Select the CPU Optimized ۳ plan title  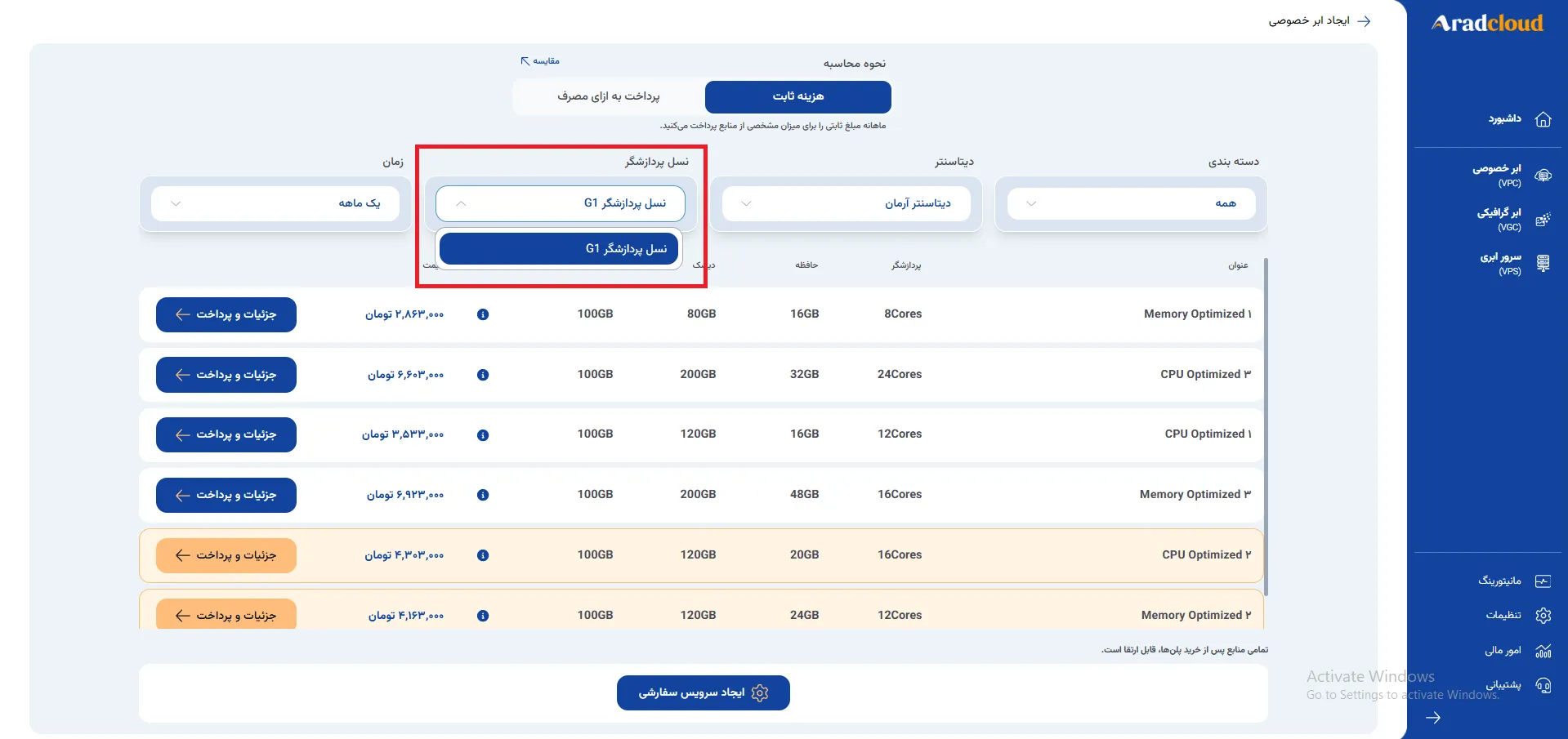coord(1206,375)
